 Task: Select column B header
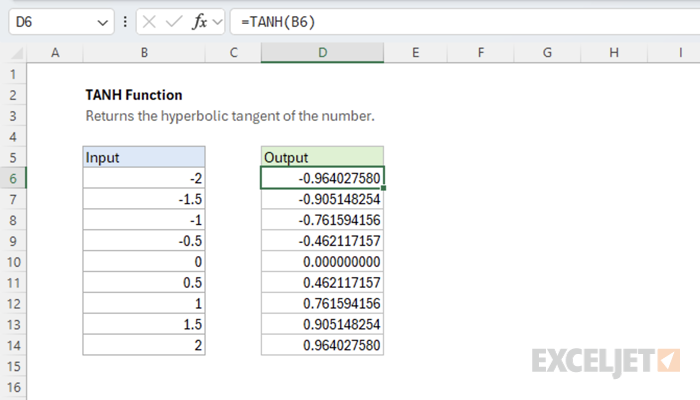click(x=144, y=53)
